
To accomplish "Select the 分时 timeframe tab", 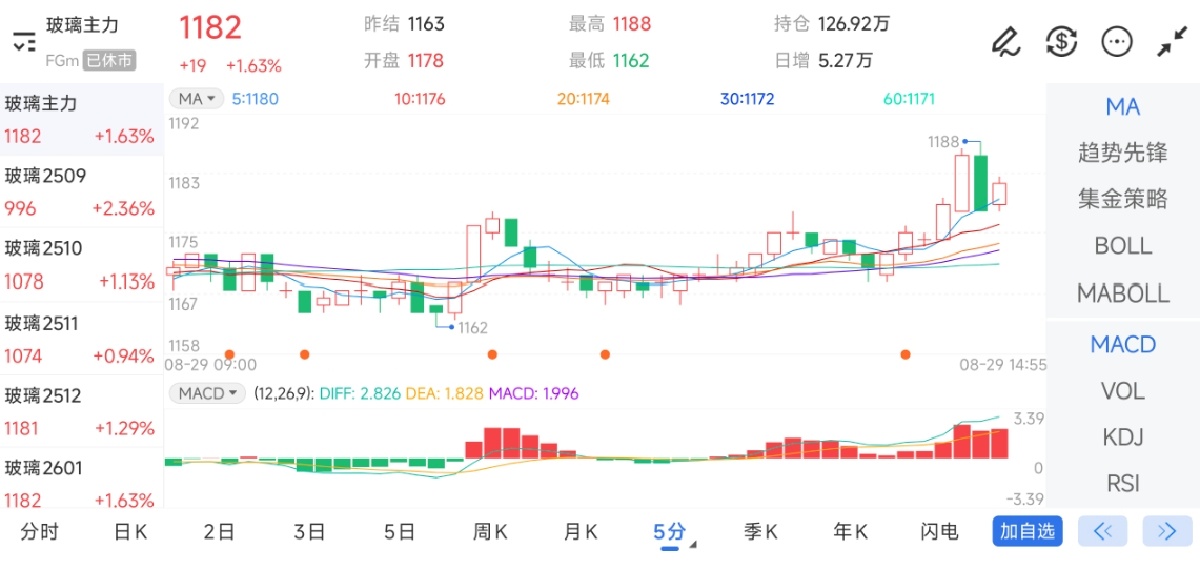I will pos(39,531).
